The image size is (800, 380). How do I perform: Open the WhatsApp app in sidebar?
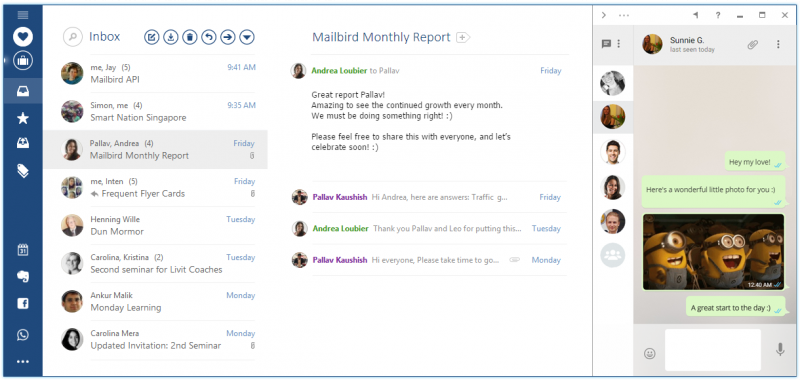[22, 335]
